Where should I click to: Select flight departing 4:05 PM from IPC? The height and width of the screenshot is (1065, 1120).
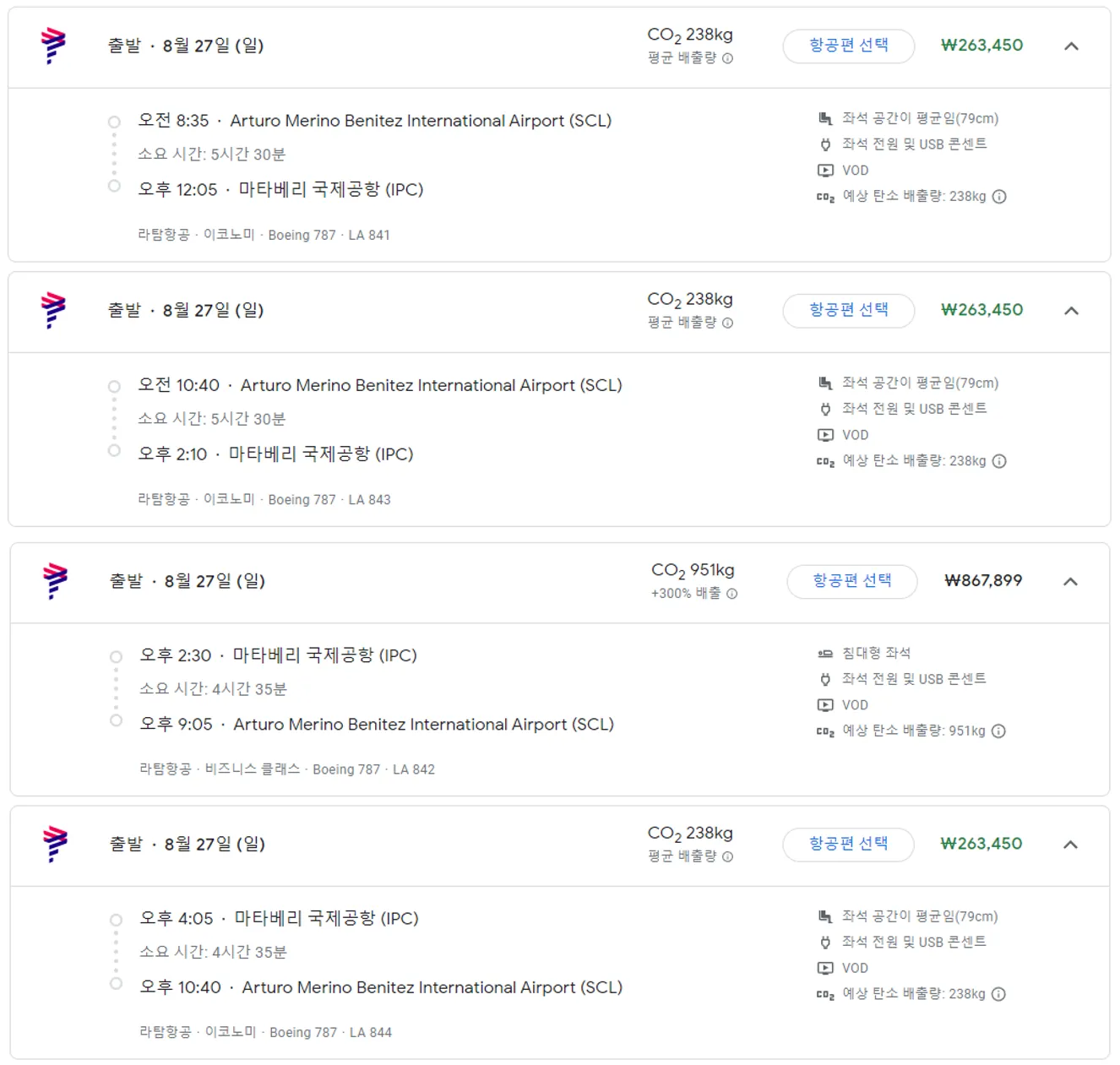[848, 845]
